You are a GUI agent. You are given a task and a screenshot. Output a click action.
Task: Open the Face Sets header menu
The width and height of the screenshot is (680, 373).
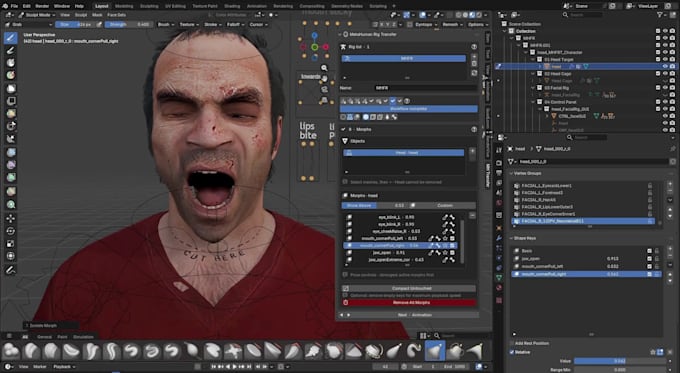(x=117, y=15)
